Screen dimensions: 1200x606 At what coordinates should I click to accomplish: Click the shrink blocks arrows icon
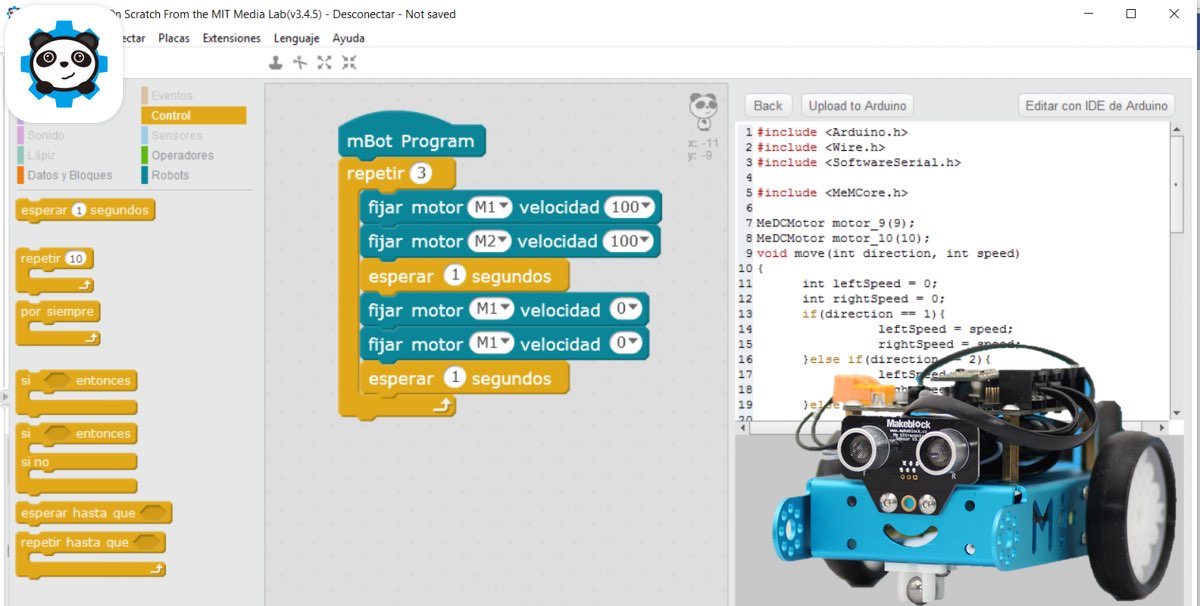click(349, 62)
